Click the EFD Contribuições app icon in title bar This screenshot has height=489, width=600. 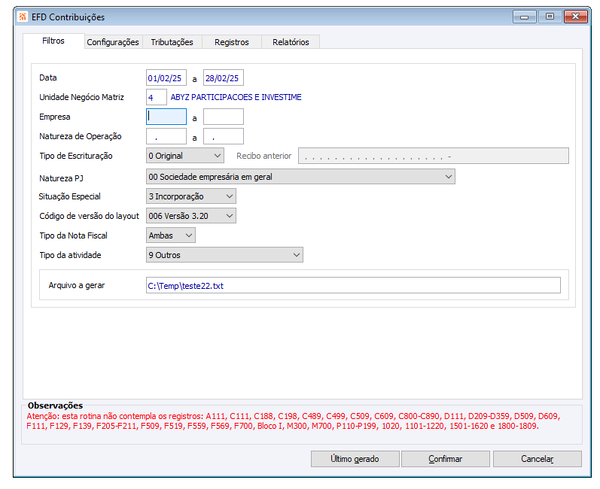[x=23, y=17]
